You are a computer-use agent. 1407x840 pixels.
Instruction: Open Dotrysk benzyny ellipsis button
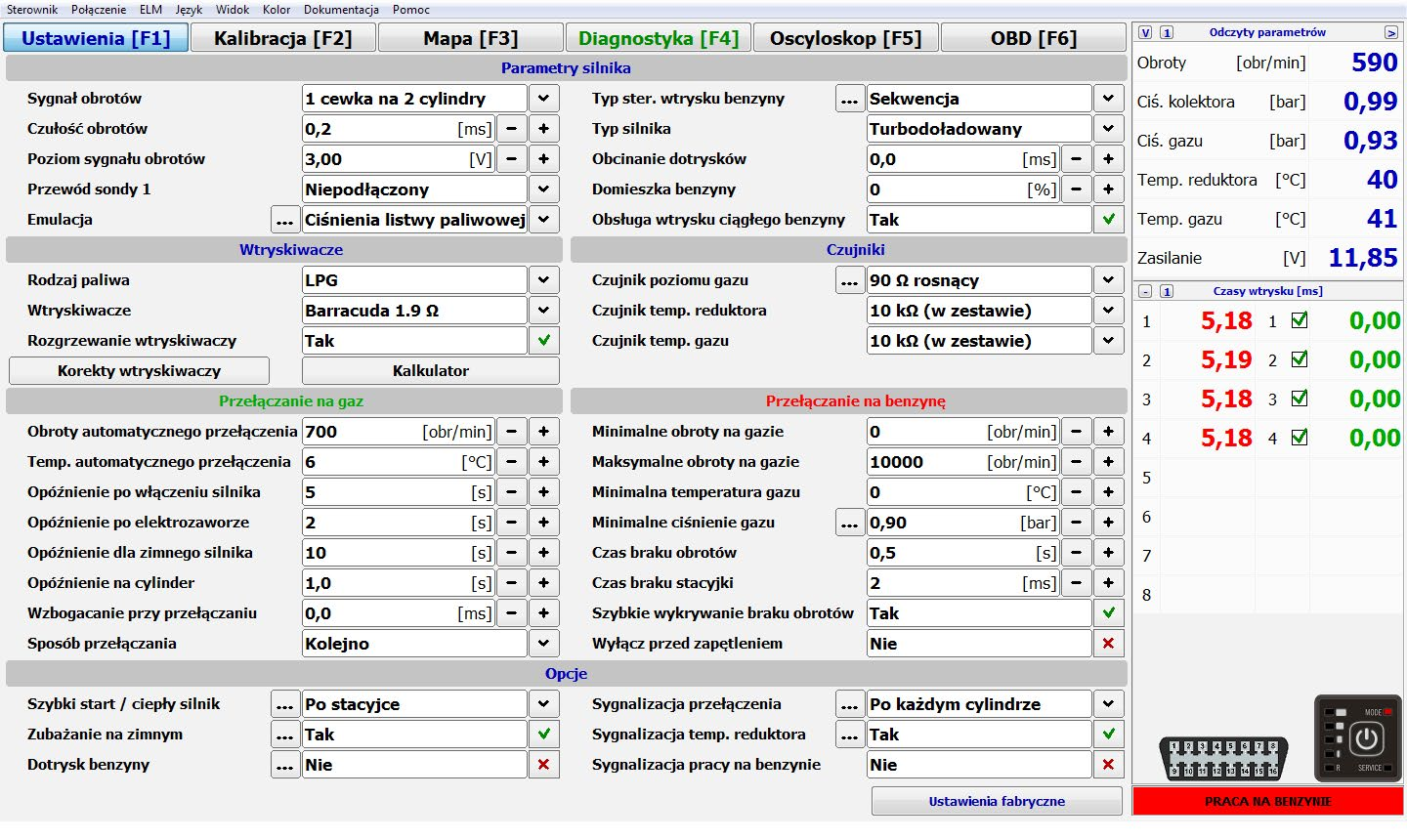click(x=284, y=765)
